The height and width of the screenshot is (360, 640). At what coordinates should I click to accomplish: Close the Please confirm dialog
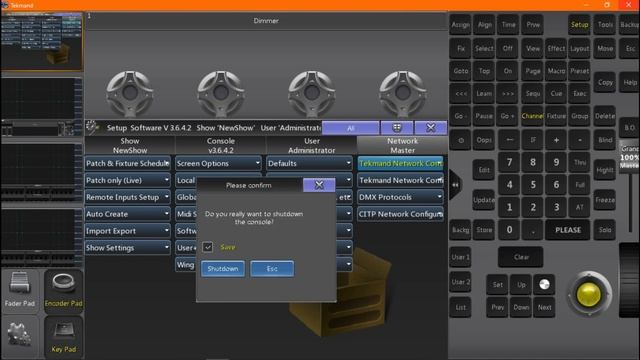pyautogui.click(x=319, y=185)
